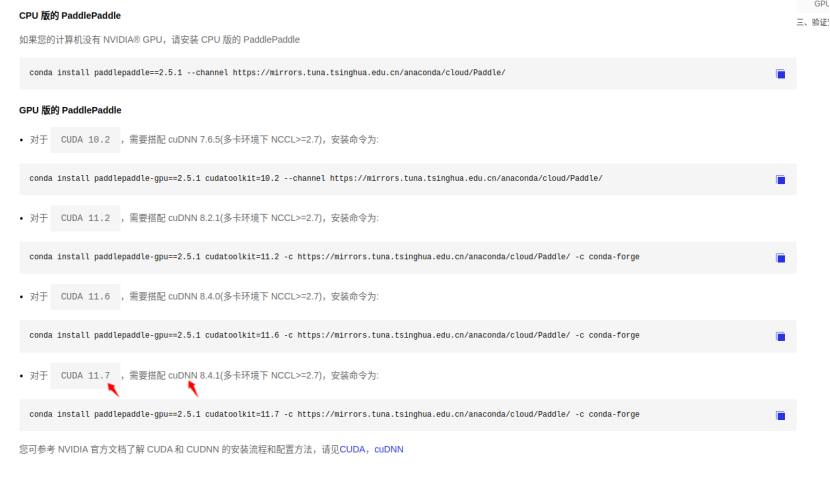Copy the CPU paddlepaddle conda install command
830x479 pixels.
[x=780, y=74]
